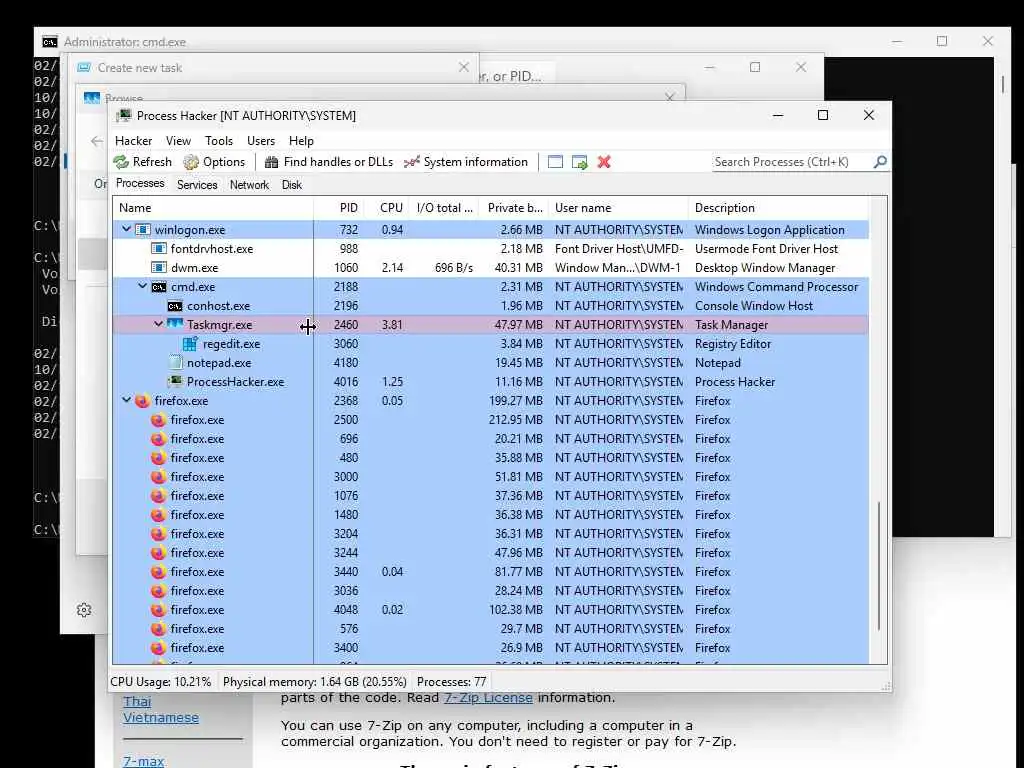Image resolution: width=1024 pixels, height=768 pixels.
Task: Select the Registry Editor description cell
Action: [x=733, y=344]
